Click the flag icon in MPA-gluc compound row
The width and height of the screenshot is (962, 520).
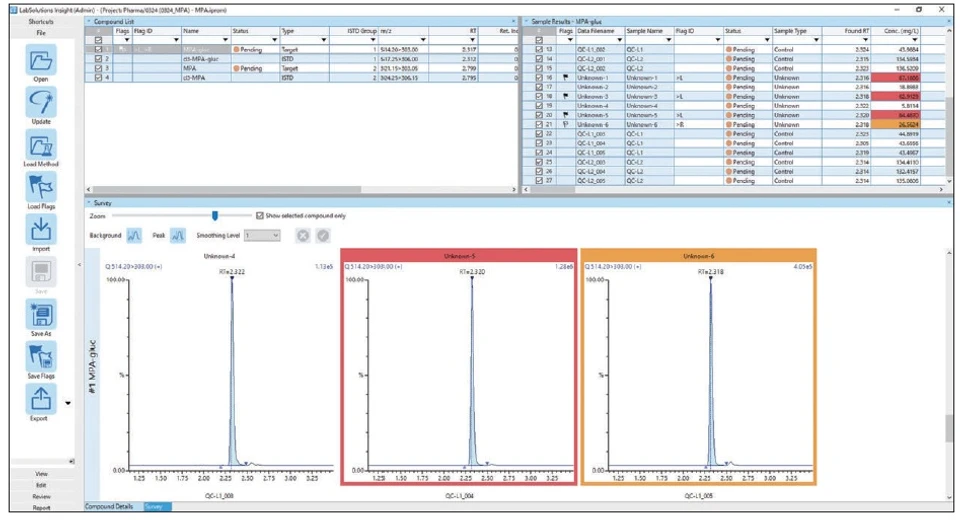tap(123, 49)
